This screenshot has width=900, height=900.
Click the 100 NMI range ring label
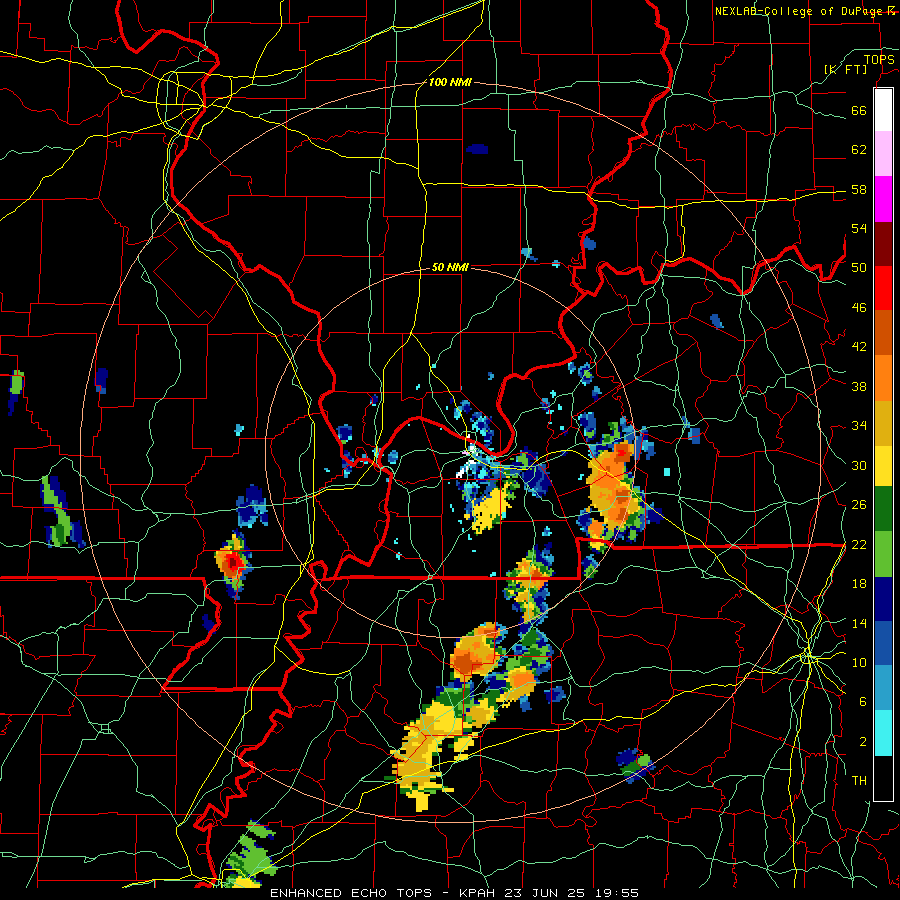(450, 82)
